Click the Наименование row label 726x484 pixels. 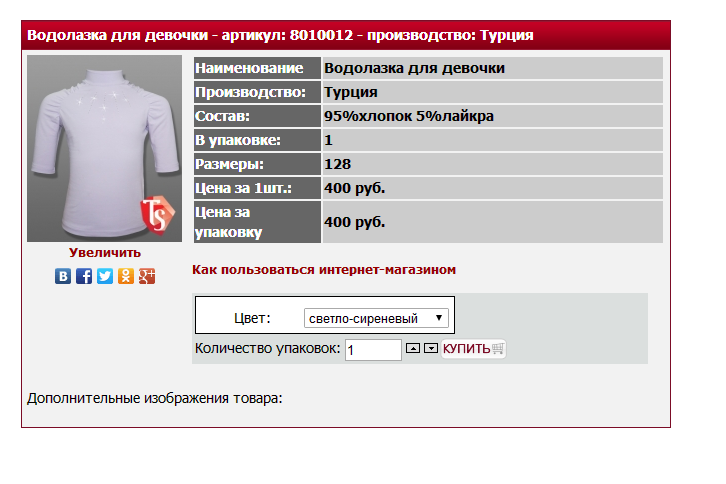click(x=256, y=68)
